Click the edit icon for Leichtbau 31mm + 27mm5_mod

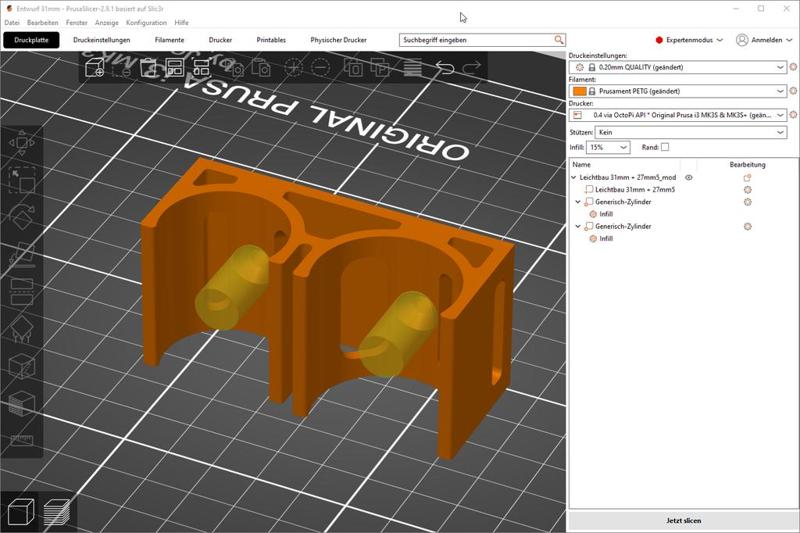point(747,177)
